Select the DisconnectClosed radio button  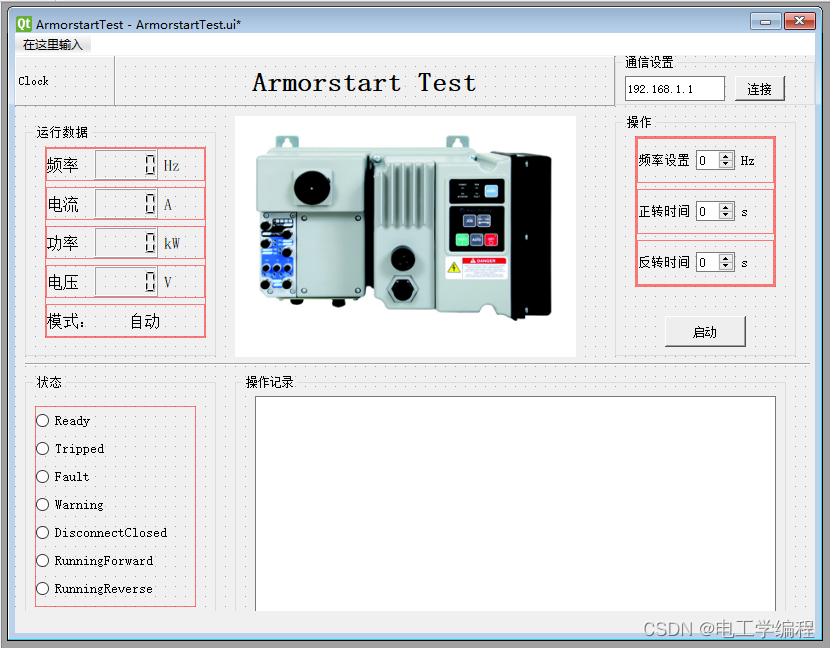coord(42,532)
